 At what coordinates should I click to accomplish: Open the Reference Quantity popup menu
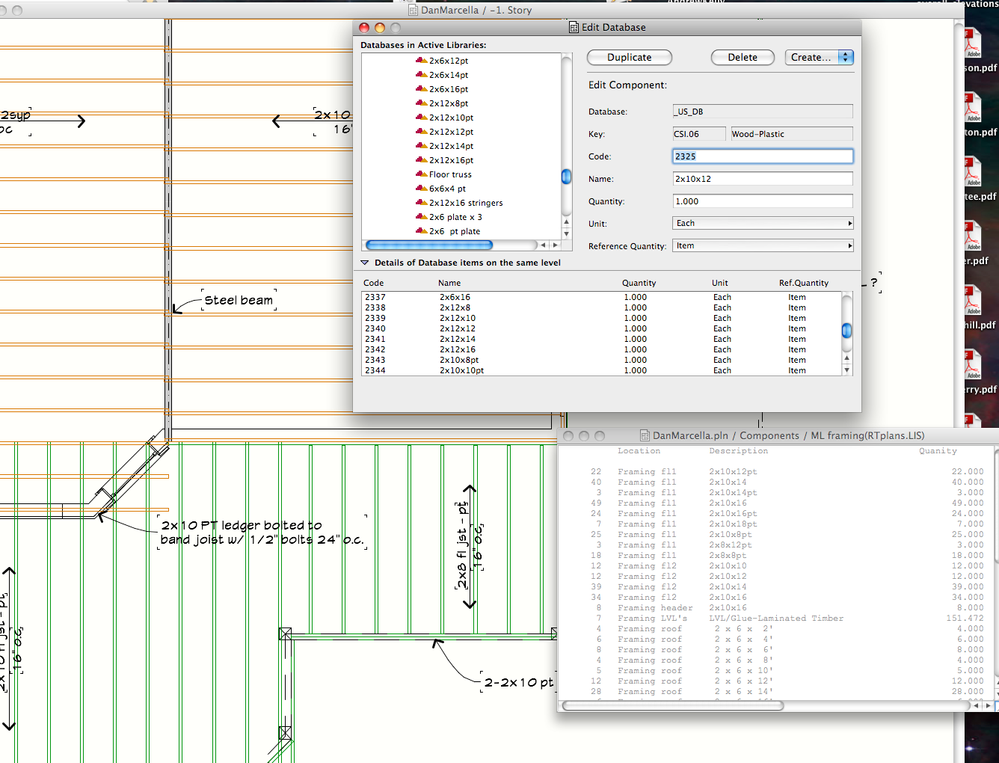coord(762,246)
